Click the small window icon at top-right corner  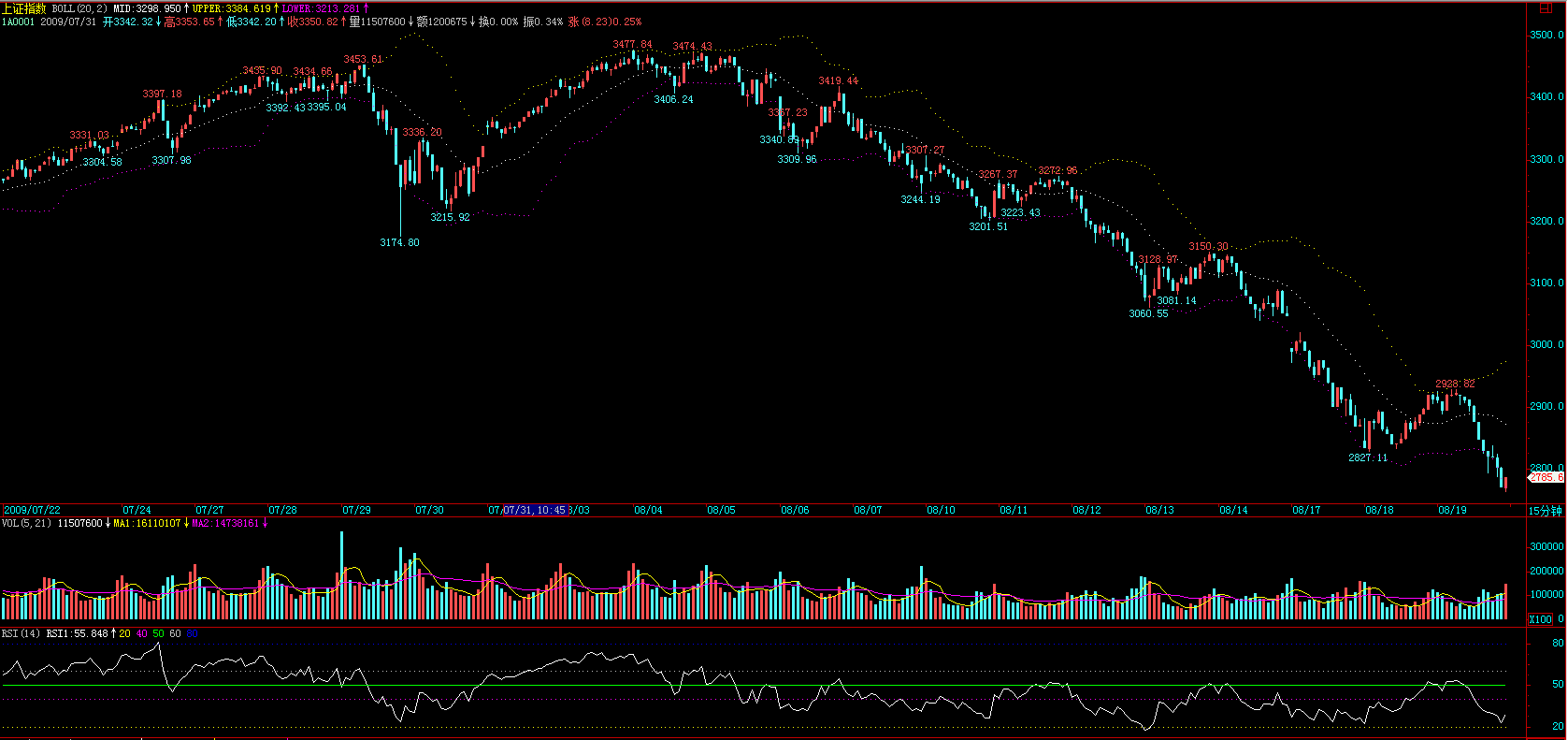click(1545, 8)
